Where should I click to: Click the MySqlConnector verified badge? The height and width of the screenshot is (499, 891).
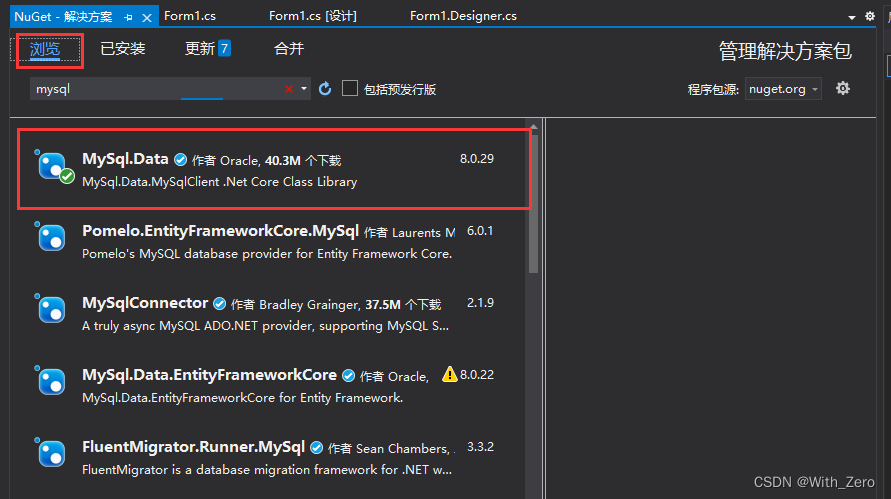(219, 304)
